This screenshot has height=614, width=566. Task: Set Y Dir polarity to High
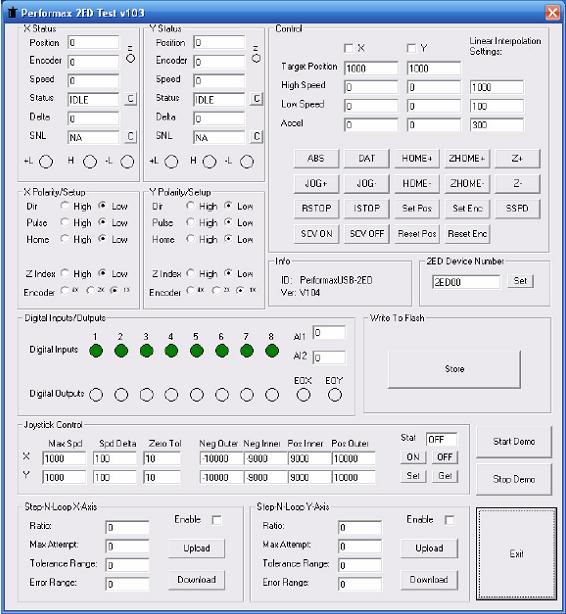click(x=191, y=206)
